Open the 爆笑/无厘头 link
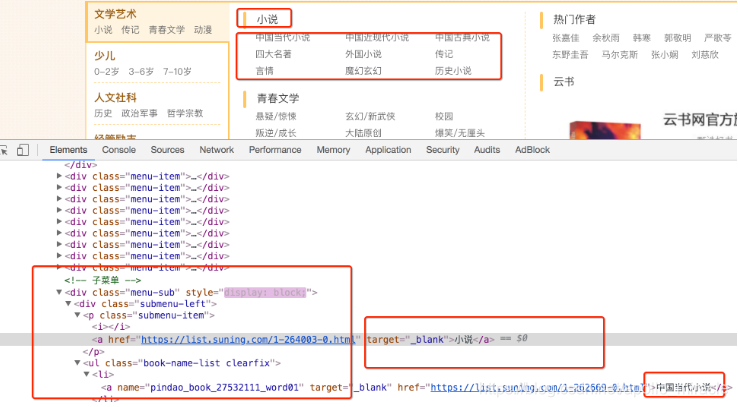The height and width of the screenshot is (407, 738). [460, 133]
